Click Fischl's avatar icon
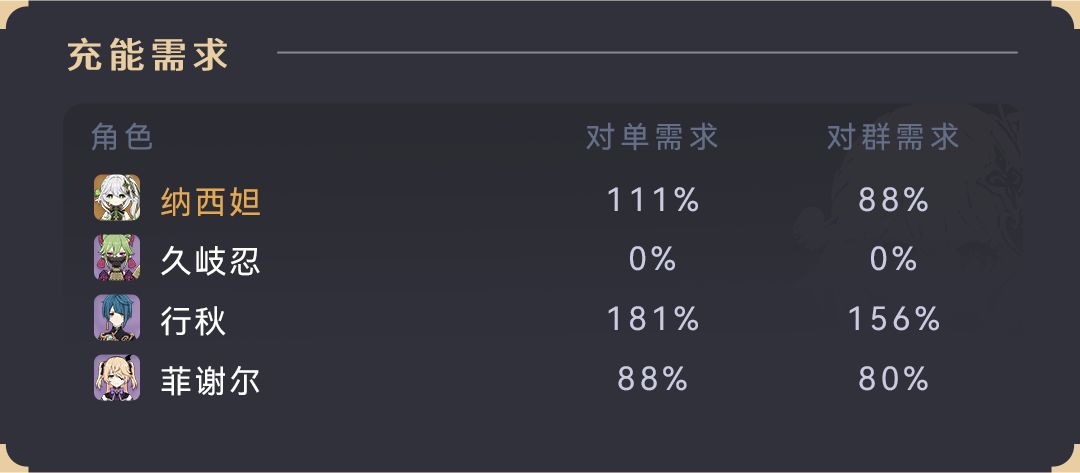This screenshot has height=473, width=1080. point(117,378)
